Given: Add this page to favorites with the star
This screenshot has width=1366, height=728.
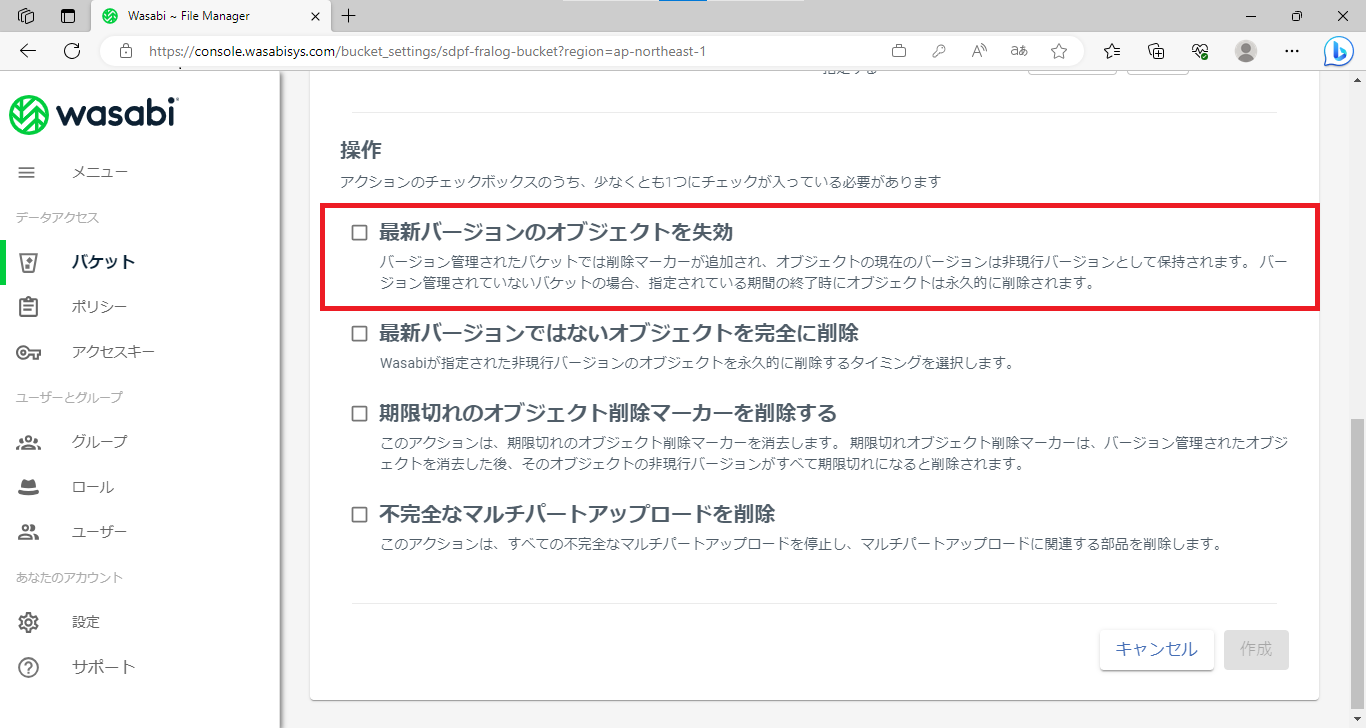Looking at the screenshot, I should 1059,51.
